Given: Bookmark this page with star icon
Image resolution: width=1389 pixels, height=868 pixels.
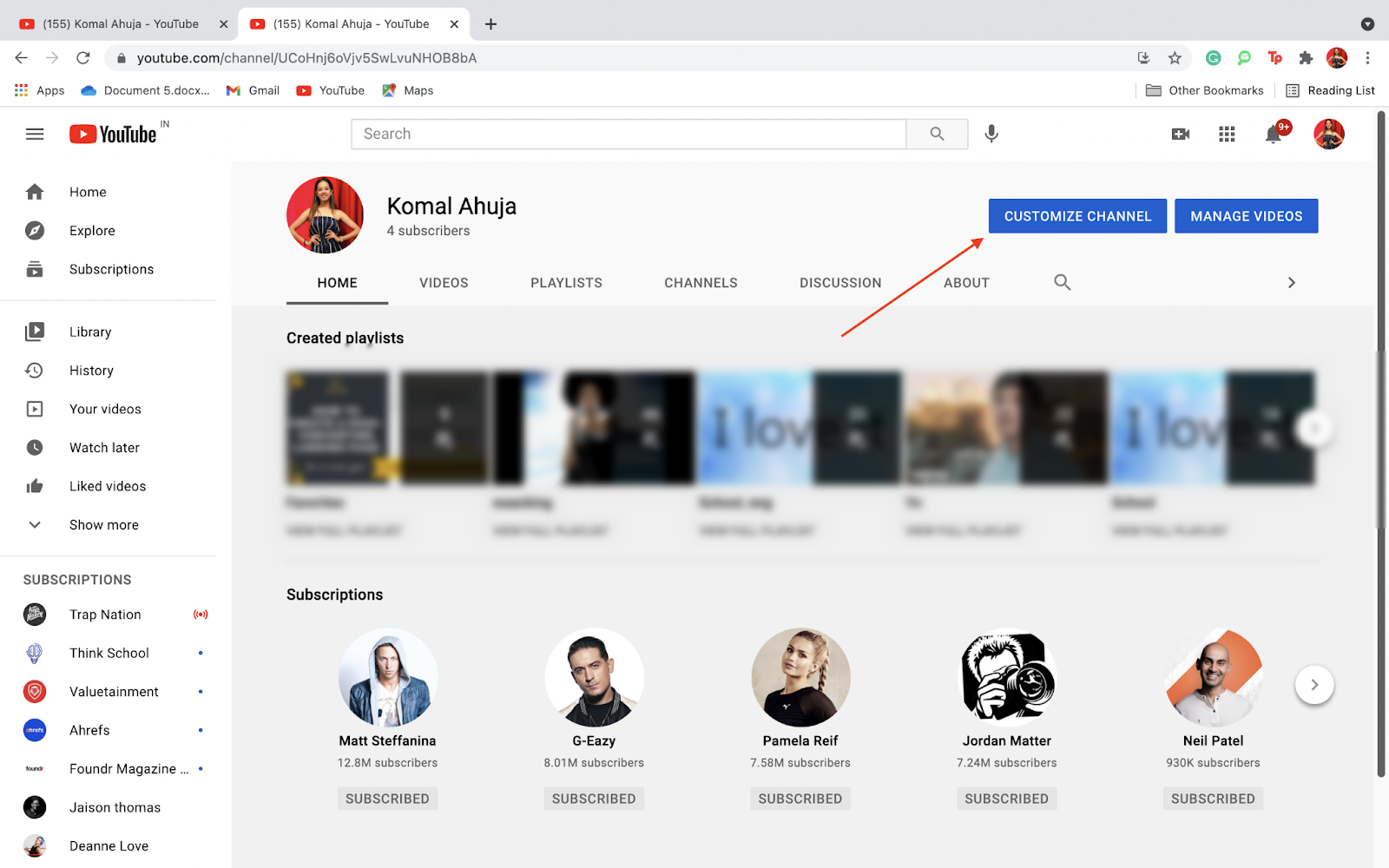Looking at the screenshot, I should 1175,58.
